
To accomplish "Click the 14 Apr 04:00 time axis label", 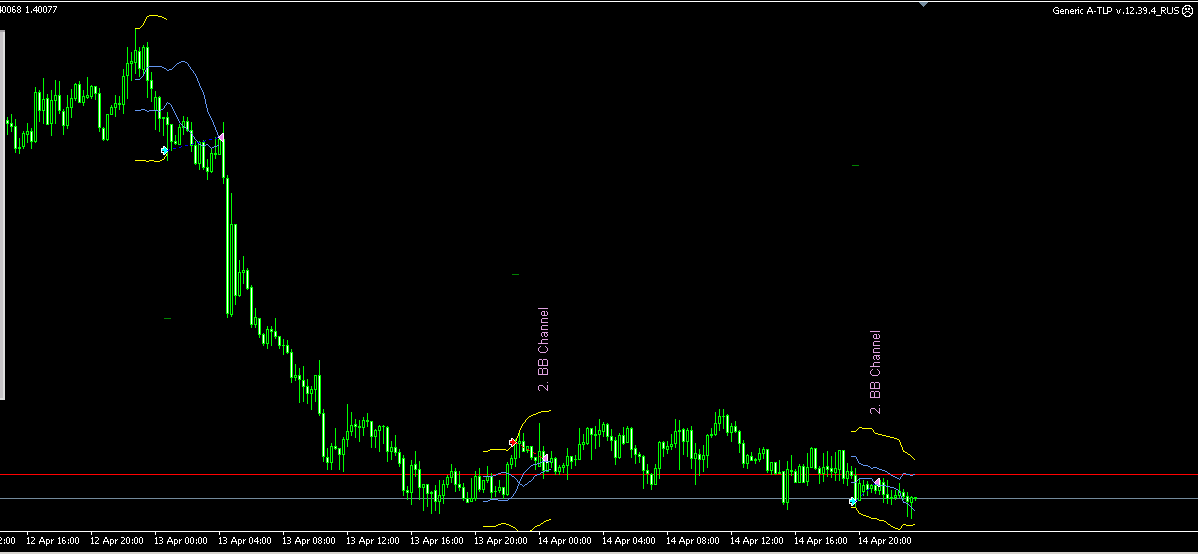I will point(630,541).
